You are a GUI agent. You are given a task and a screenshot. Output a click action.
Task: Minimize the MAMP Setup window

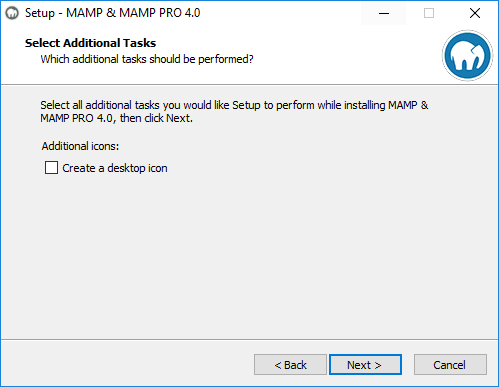(384, 13)
